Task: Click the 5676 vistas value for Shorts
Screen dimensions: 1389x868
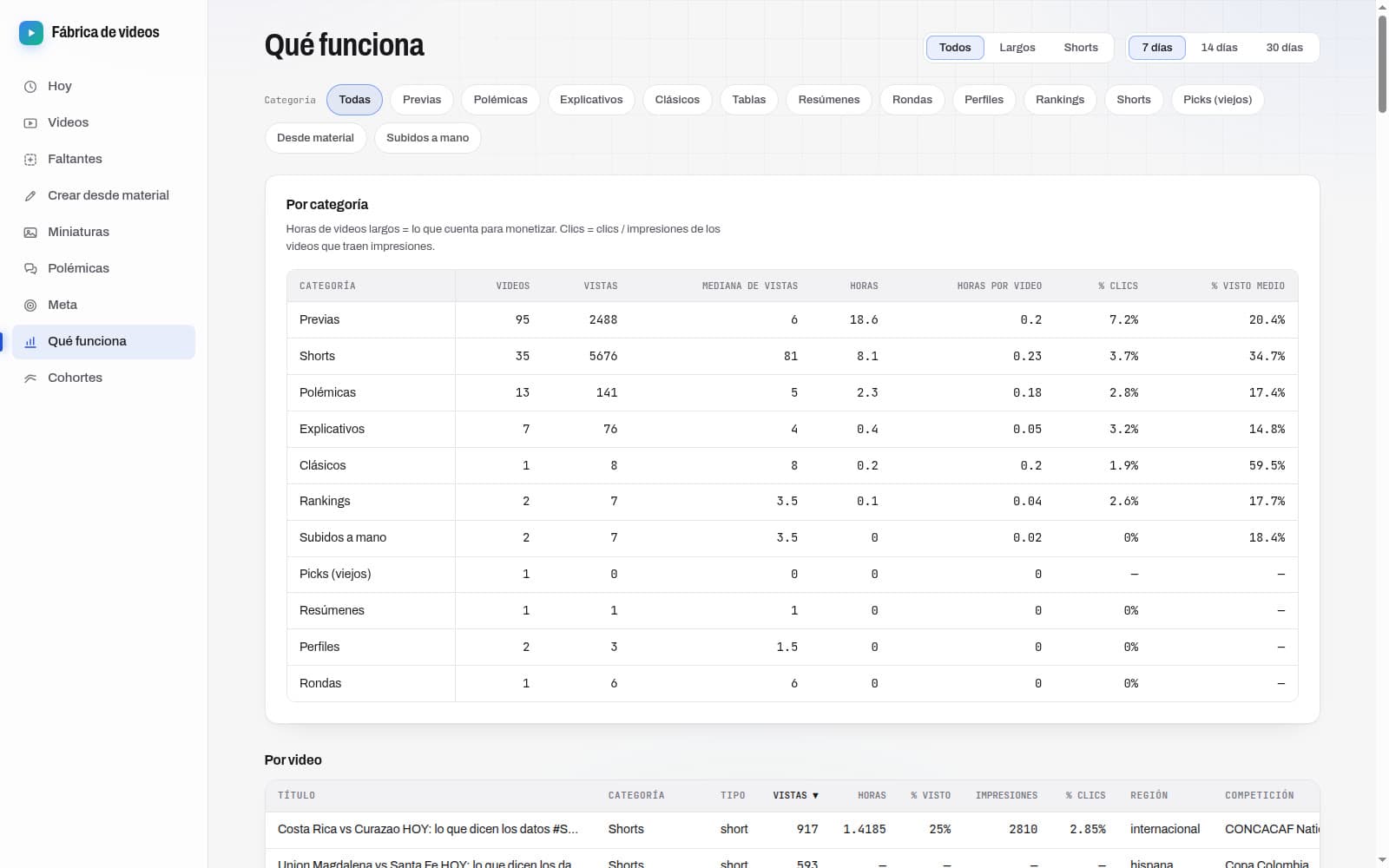Action: tap(602, 356)
